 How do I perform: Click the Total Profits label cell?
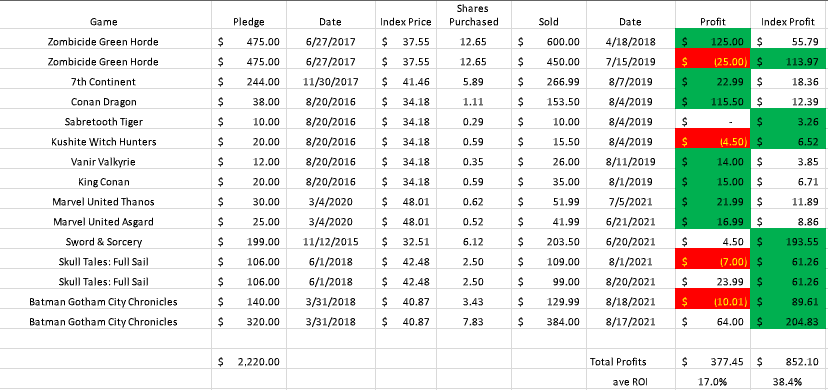coord(631,362)
